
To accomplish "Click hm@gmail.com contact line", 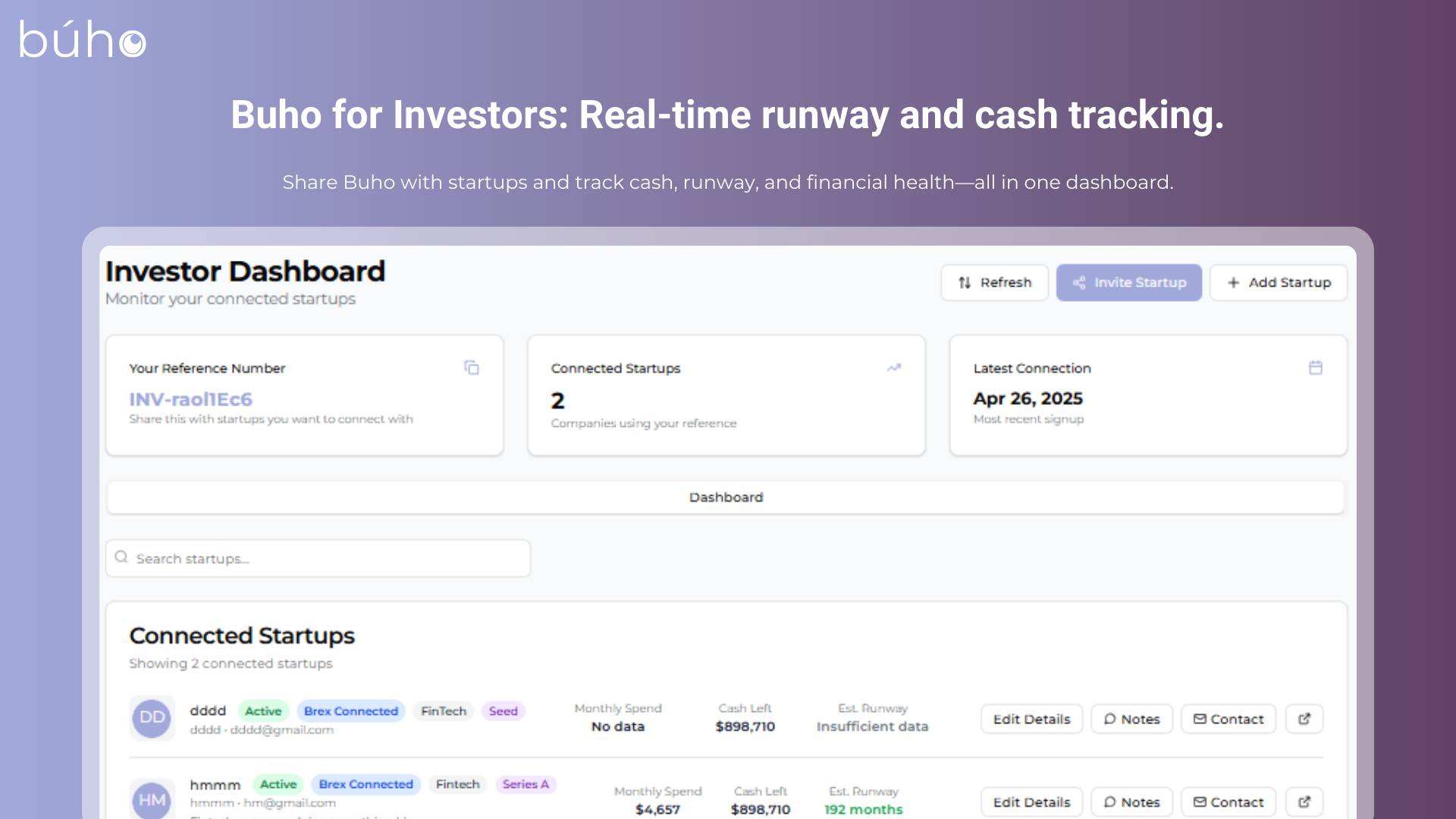I will click(262, 802).
